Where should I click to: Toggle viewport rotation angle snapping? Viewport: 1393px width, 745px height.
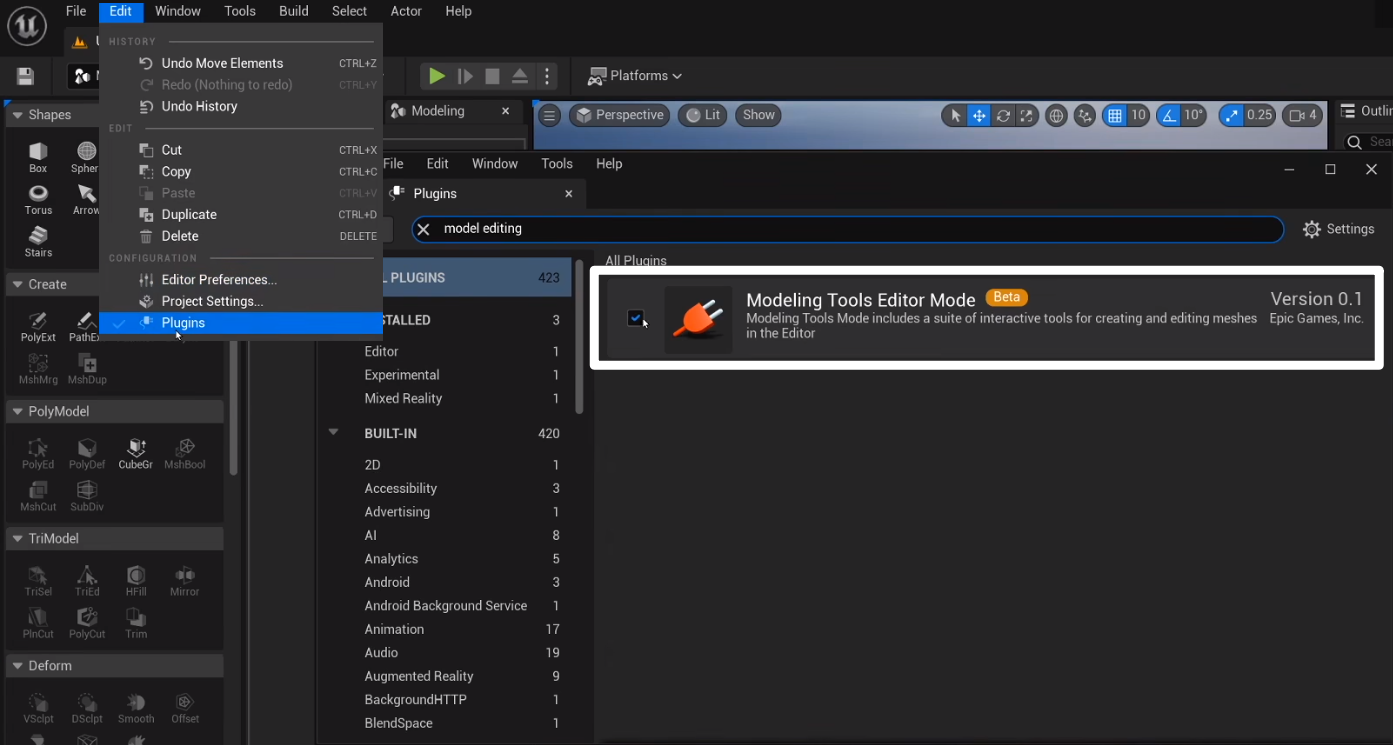pyautogui.click(x=1169, y=116)
